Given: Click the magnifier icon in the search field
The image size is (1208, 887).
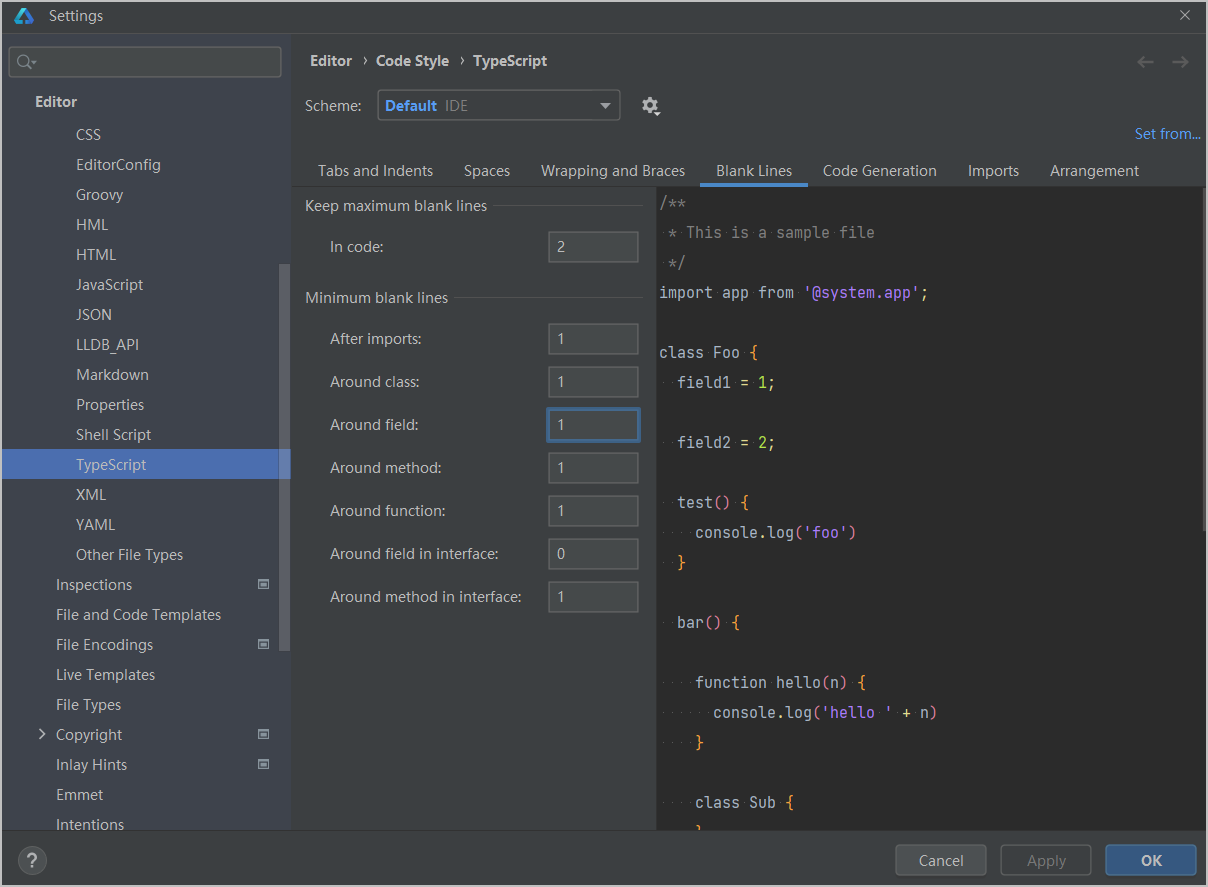Looking at the screenshot, I should click(22, 61).
